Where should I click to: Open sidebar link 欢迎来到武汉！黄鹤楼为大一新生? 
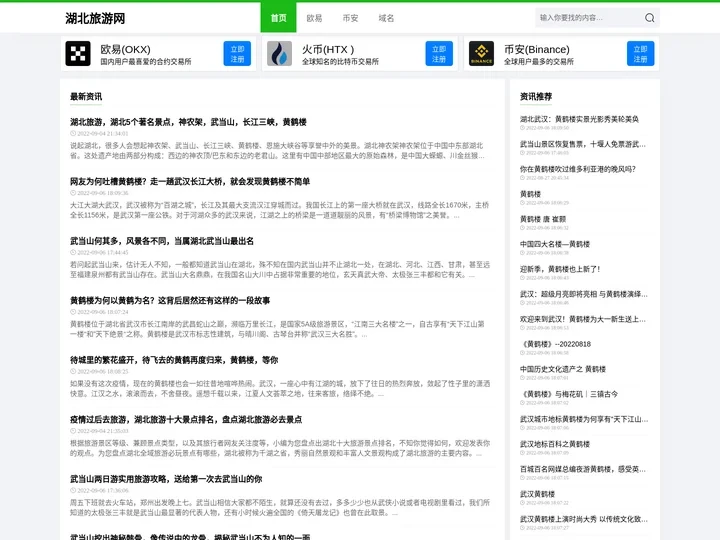click(x=583, y=319)
